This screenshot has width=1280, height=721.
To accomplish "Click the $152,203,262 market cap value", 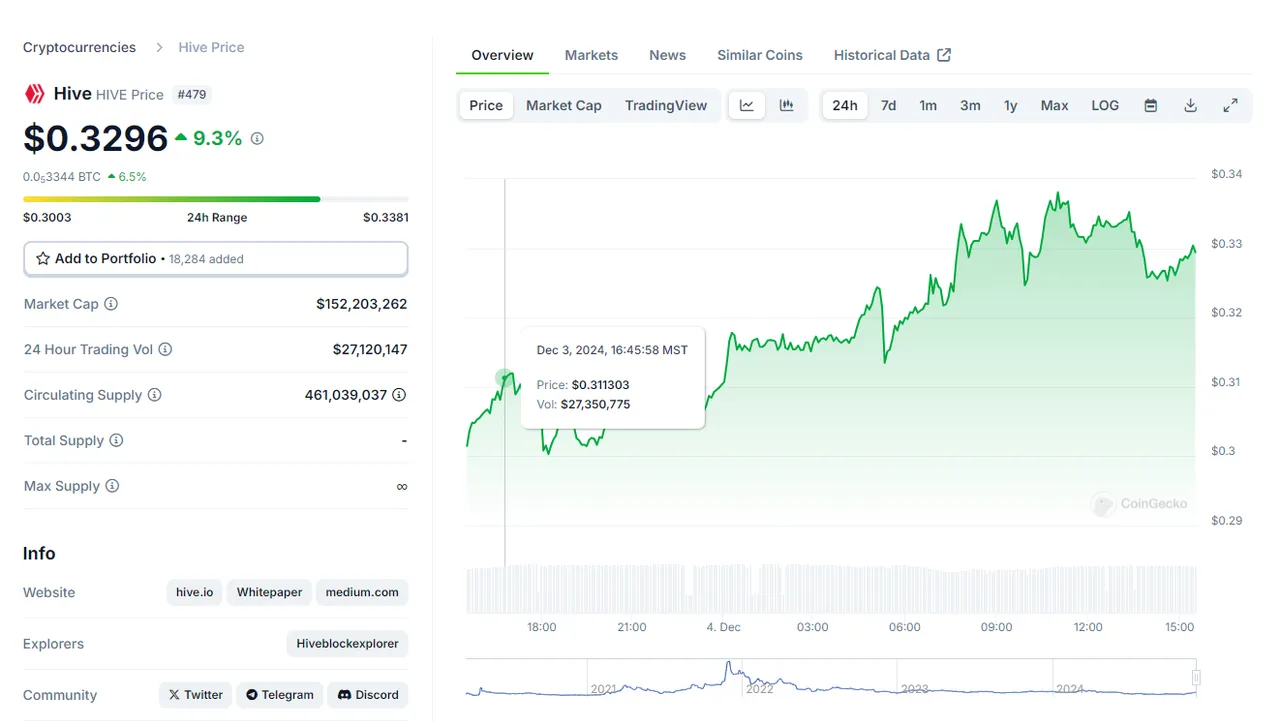I will click(x=362, y=304).
